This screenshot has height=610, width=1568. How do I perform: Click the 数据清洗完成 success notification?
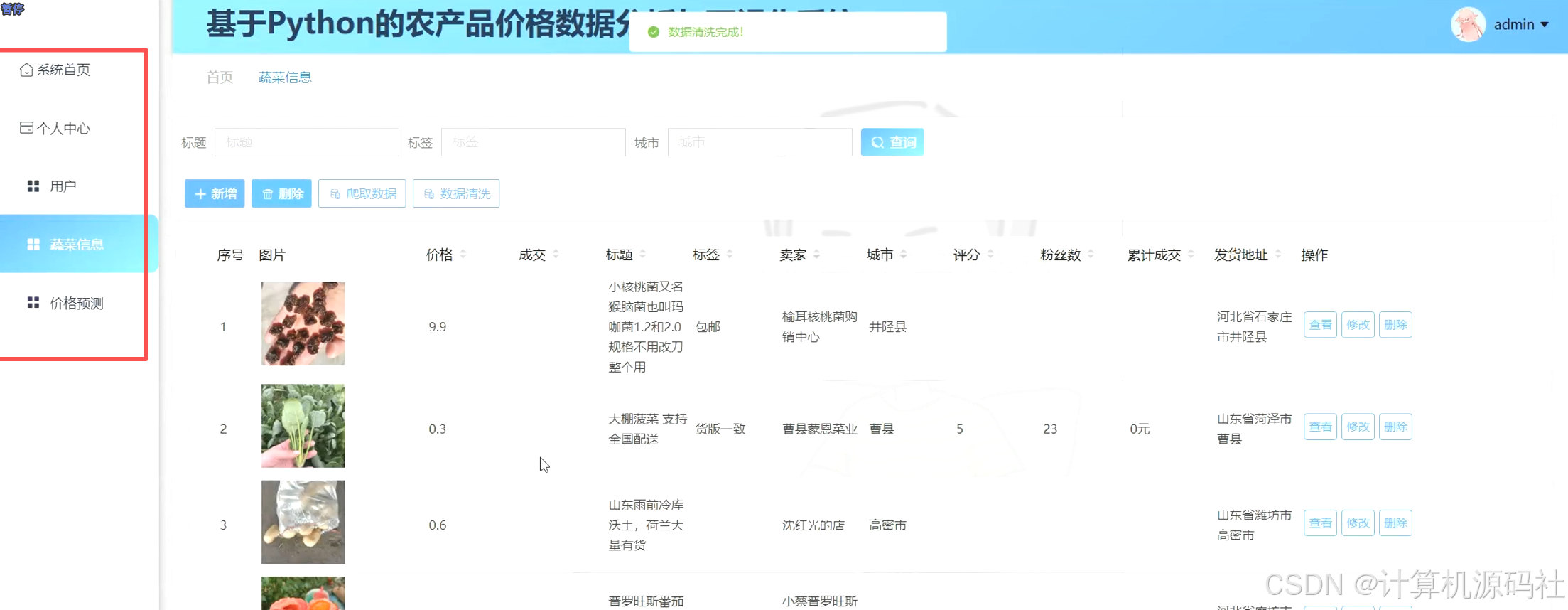coord(788,32)
